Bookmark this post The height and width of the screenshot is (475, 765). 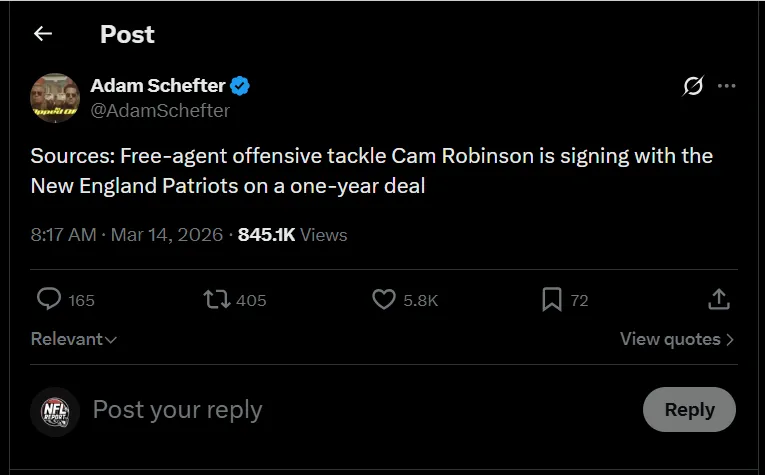551,299
